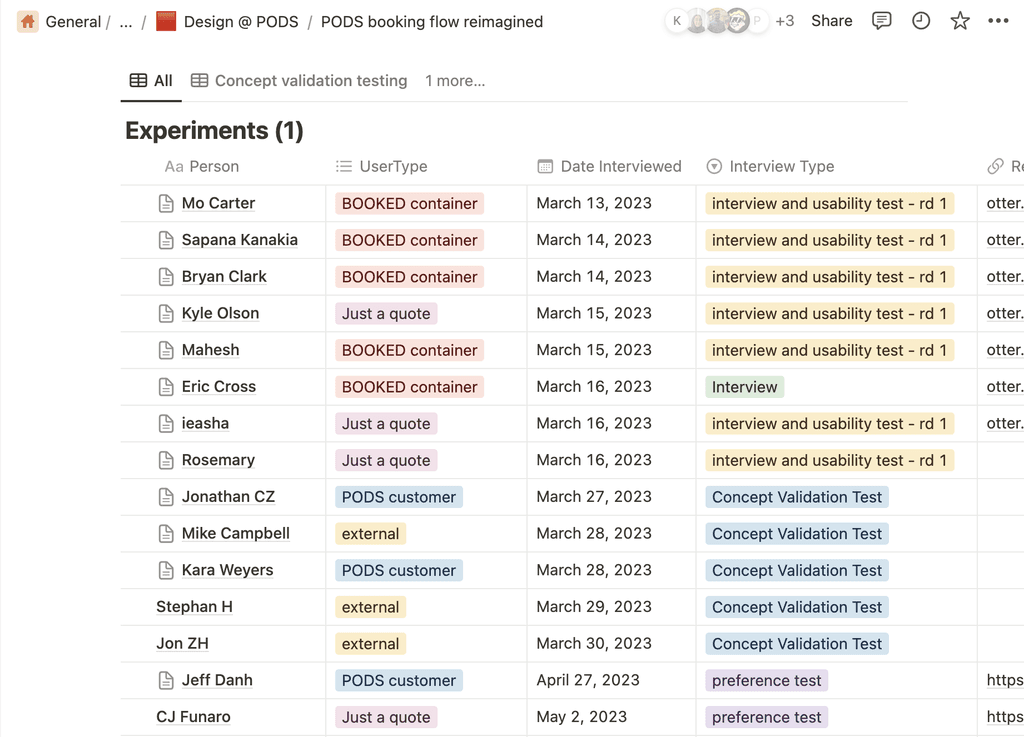Viewport: 1024px width, 737px height.
Task: Open the three-dot page menu
Action: (998, 21)
